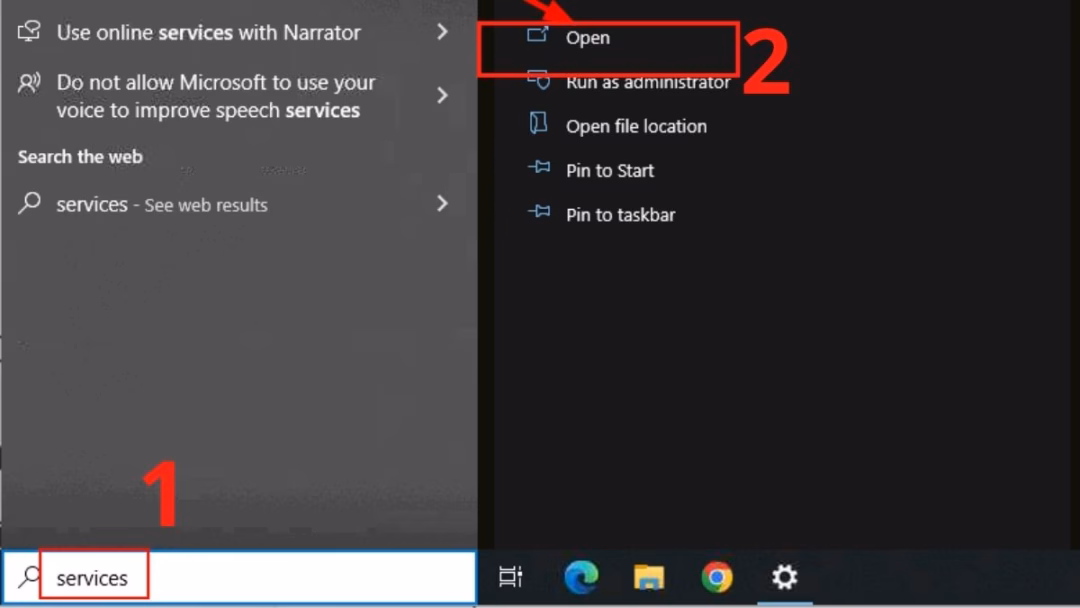Open "Use online services with Narrator" setting
Viewport: 1080px width, 608px height.
point(208,32)
